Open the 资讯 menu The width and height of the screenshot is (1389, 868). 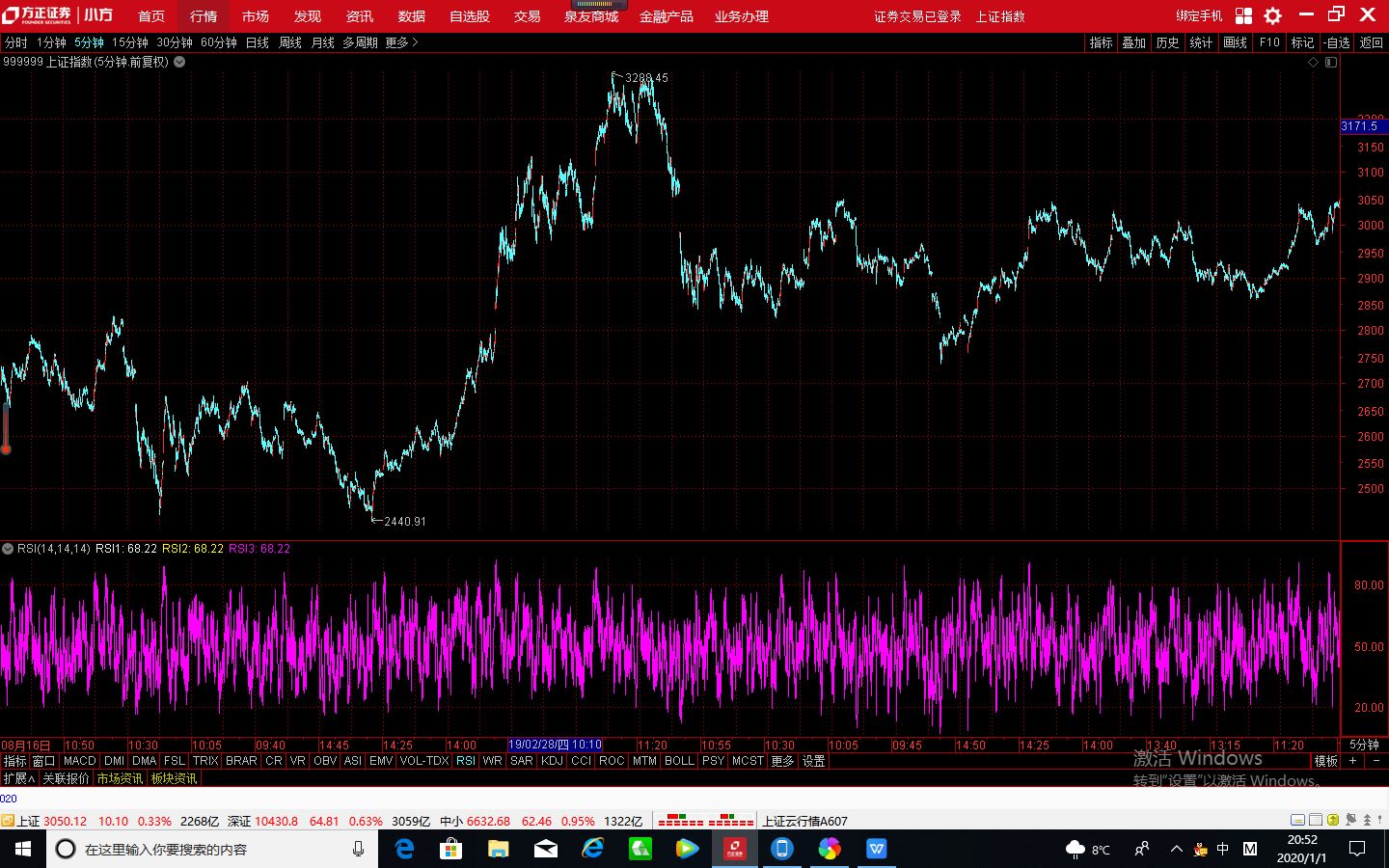coord(360,16)
